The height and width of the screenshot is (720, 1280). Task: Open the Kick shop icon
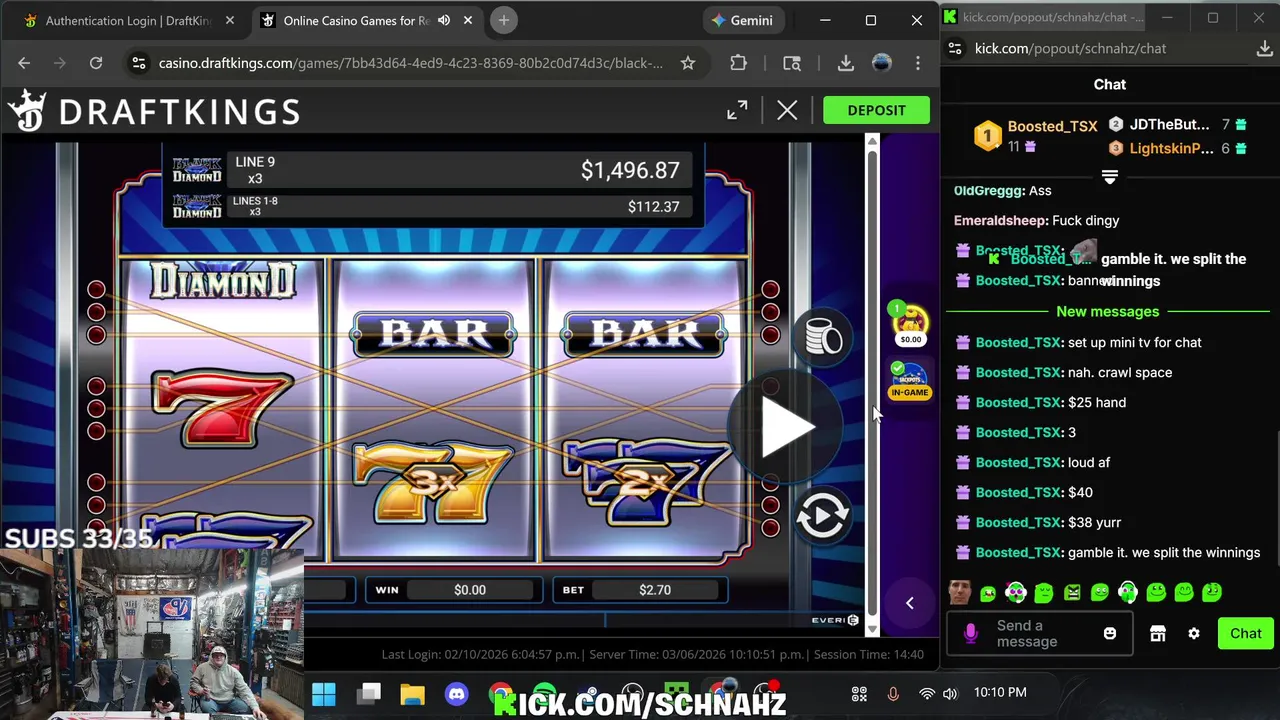(1158, 634)
